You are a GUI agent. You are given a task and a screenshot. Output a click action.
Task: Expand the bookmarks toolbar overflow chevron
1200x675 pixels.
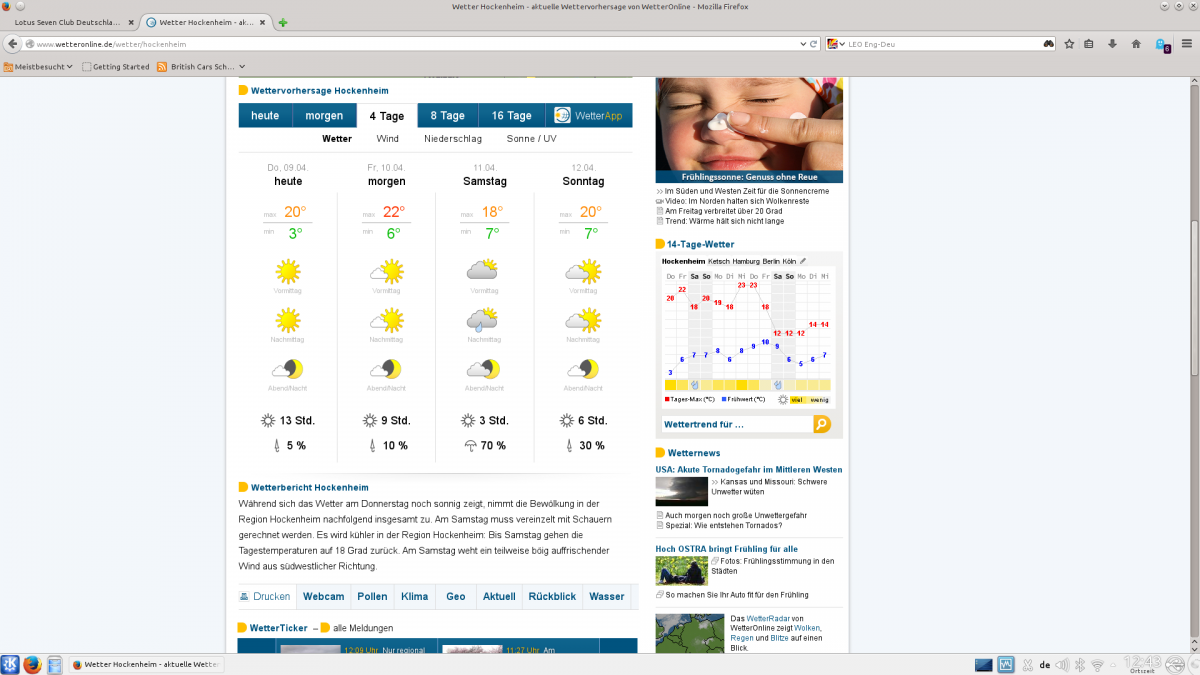(x=242, y=67)
